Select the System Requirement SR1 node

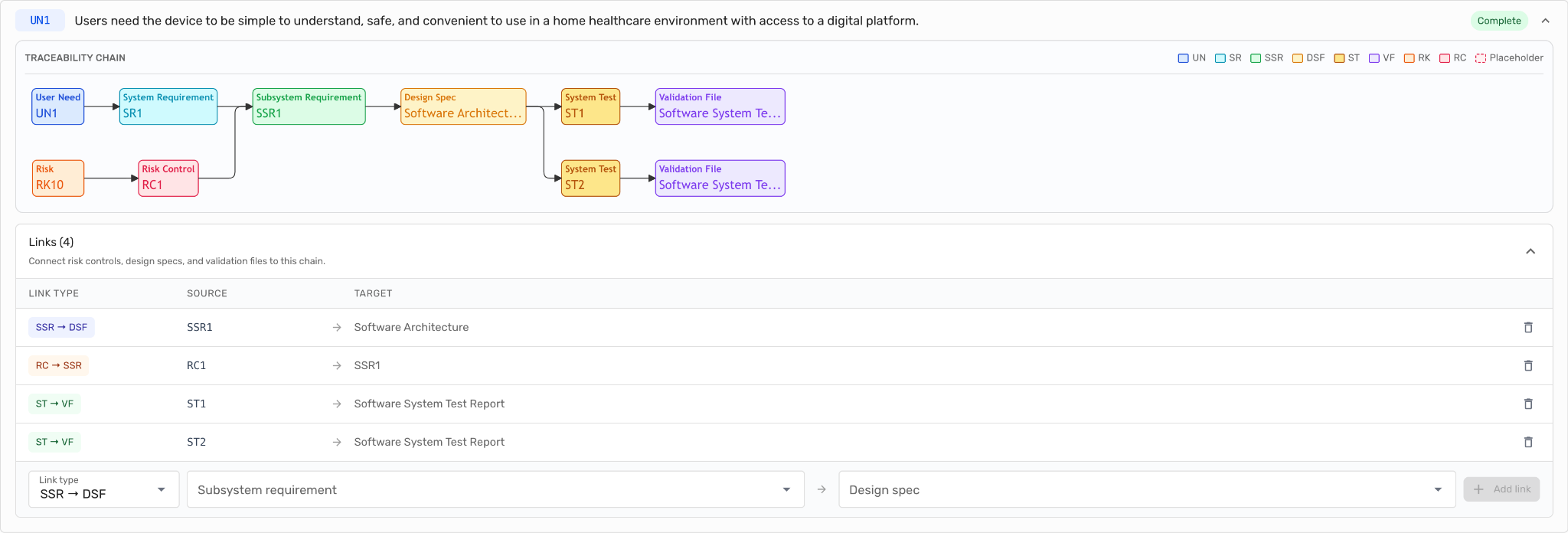[168, 106]
